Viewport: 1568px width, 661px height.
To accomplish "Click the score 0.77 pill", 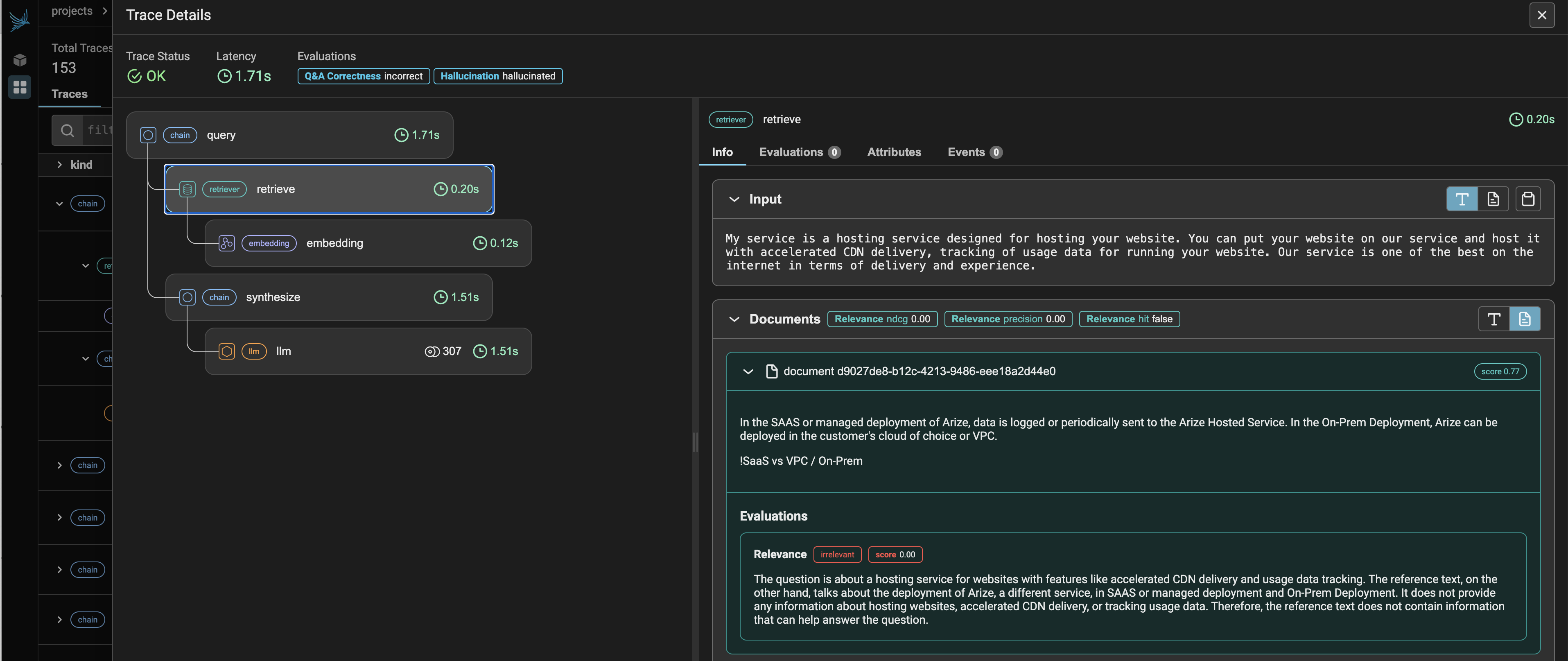I will [x=1500, y=371].
